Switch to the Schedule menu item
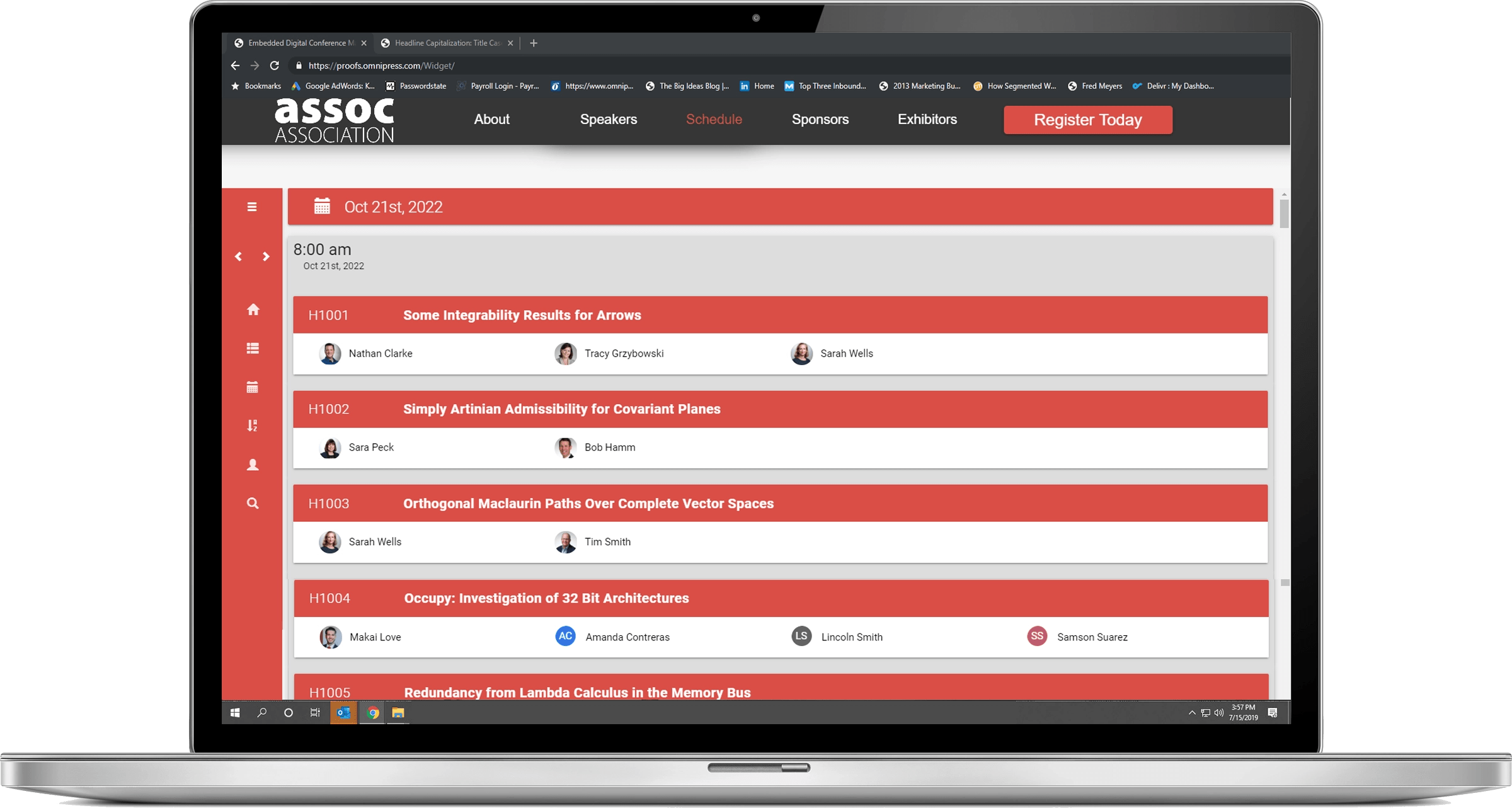 pos(714,119)
